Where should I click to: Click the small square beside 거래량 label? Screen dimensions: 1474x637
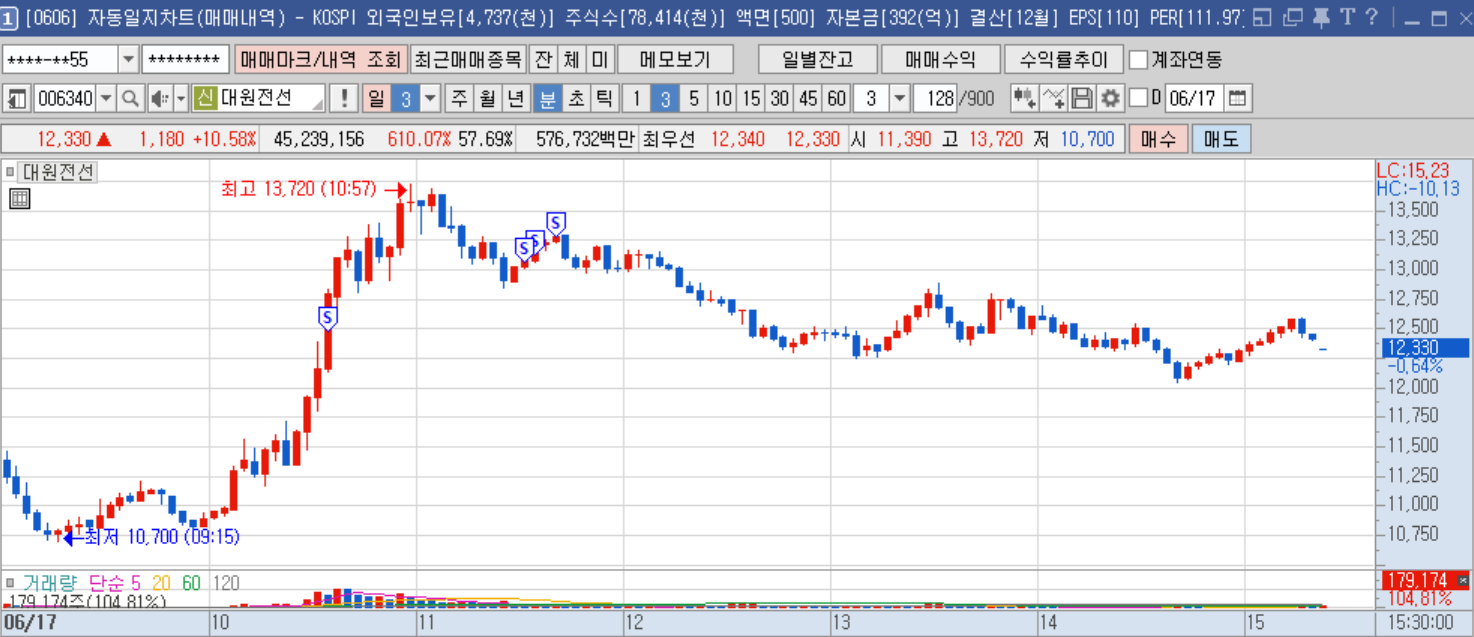[x=10, y=582]
